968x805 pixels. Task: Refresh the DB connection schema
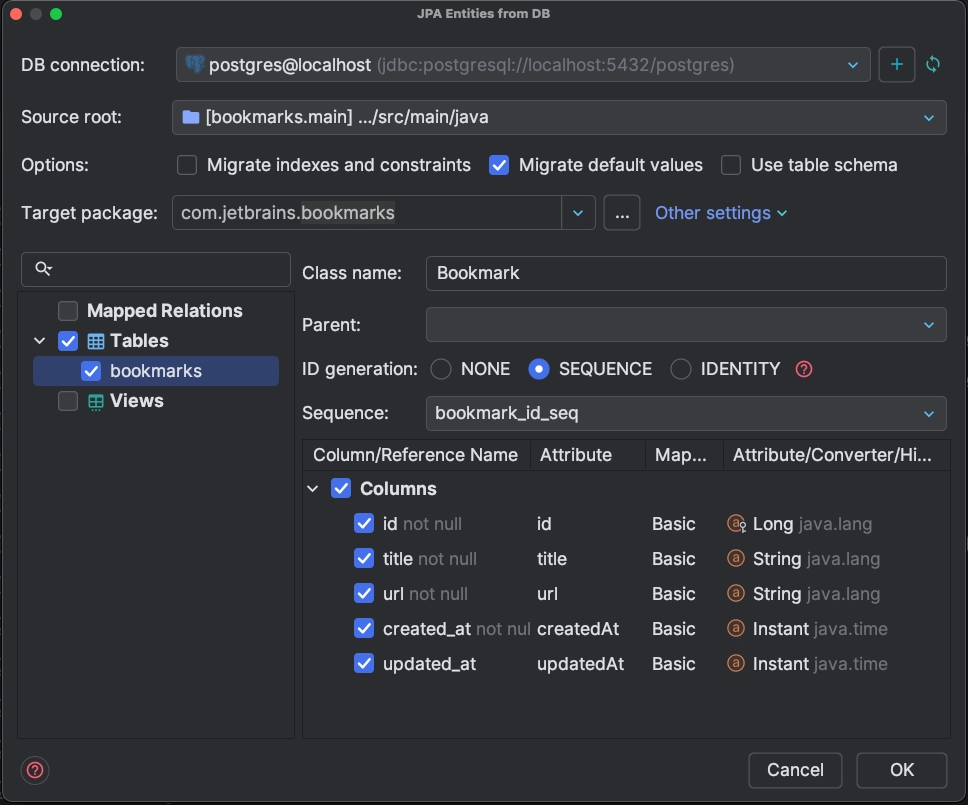[x=933, y=64]
